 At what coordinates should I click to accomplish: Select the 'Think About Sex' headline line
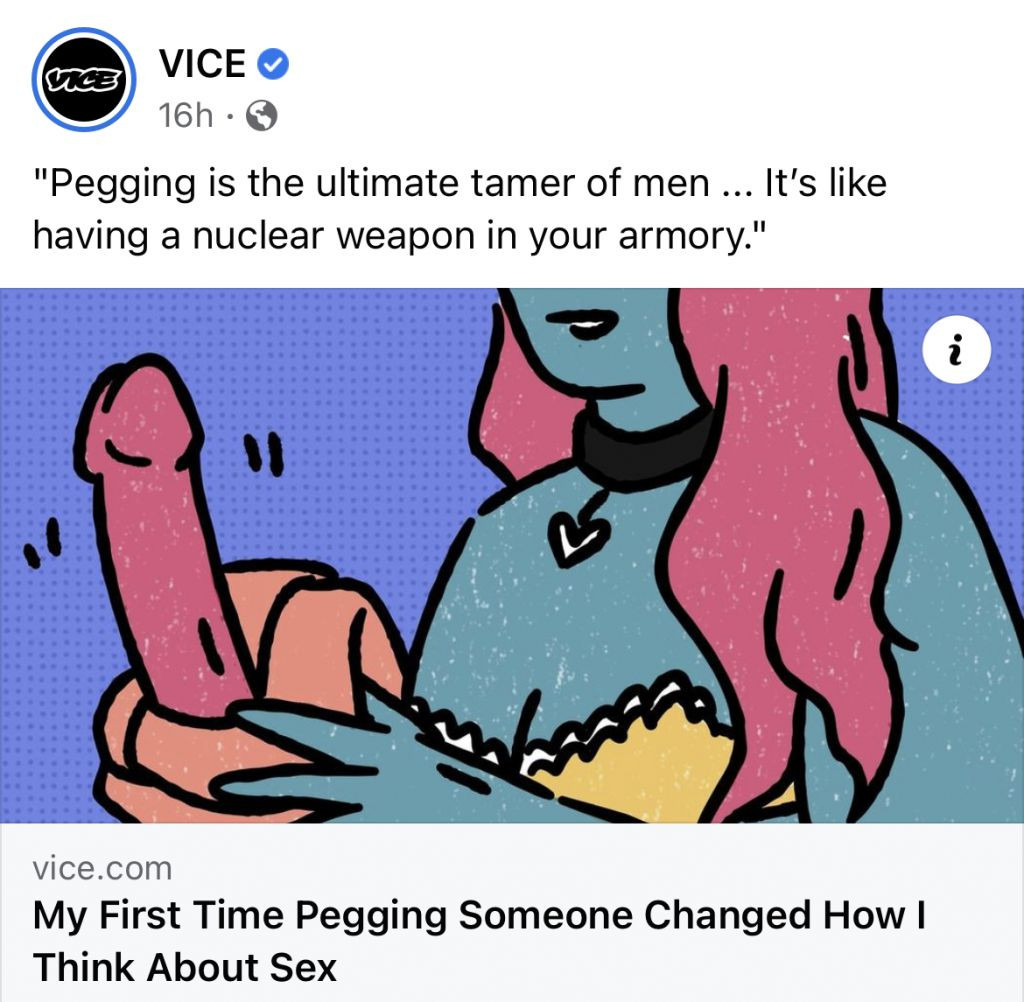pos(185,967)
